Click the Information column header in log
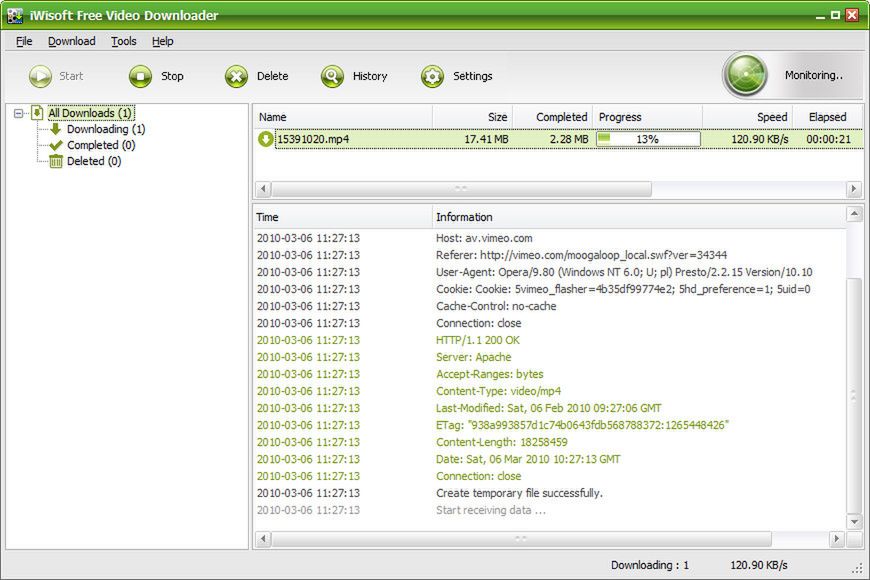The width and height of the screenshot is (870, 580). 639,217
